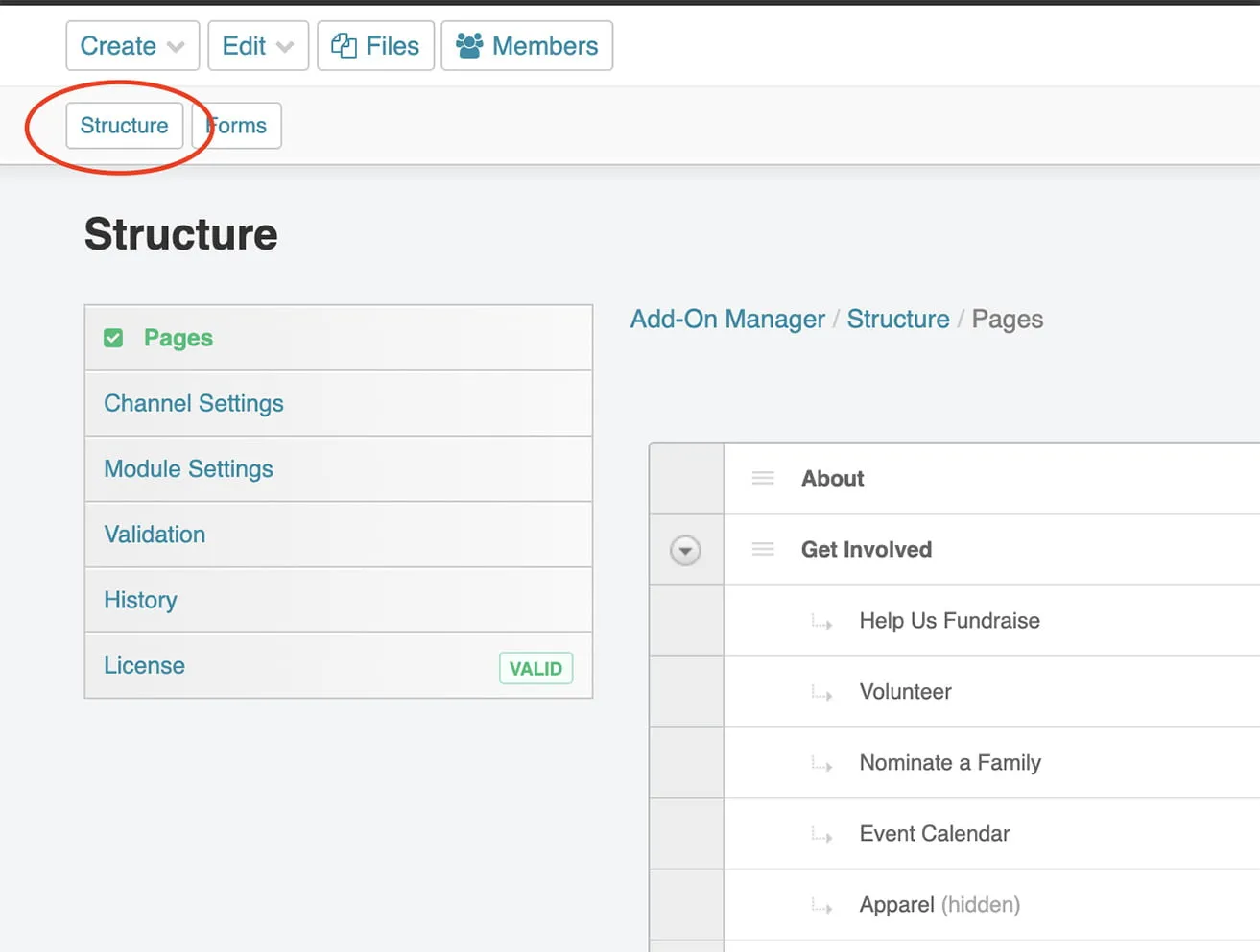
Task: Open the Help Us Fundraise page
Action: pos(950,621)
